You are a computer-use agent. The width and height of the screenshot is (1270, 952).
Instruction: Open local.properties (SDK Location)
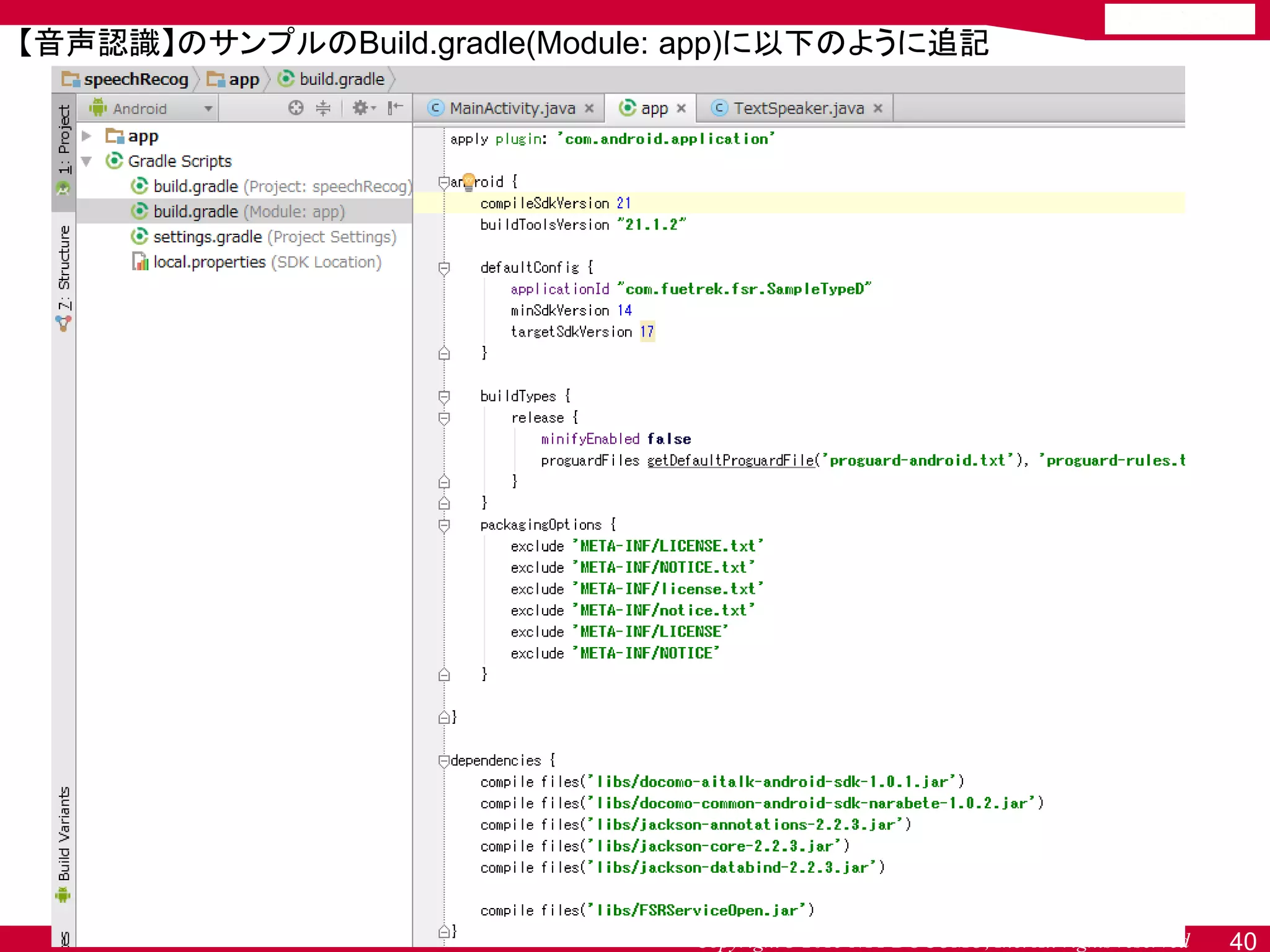[255, 262]
